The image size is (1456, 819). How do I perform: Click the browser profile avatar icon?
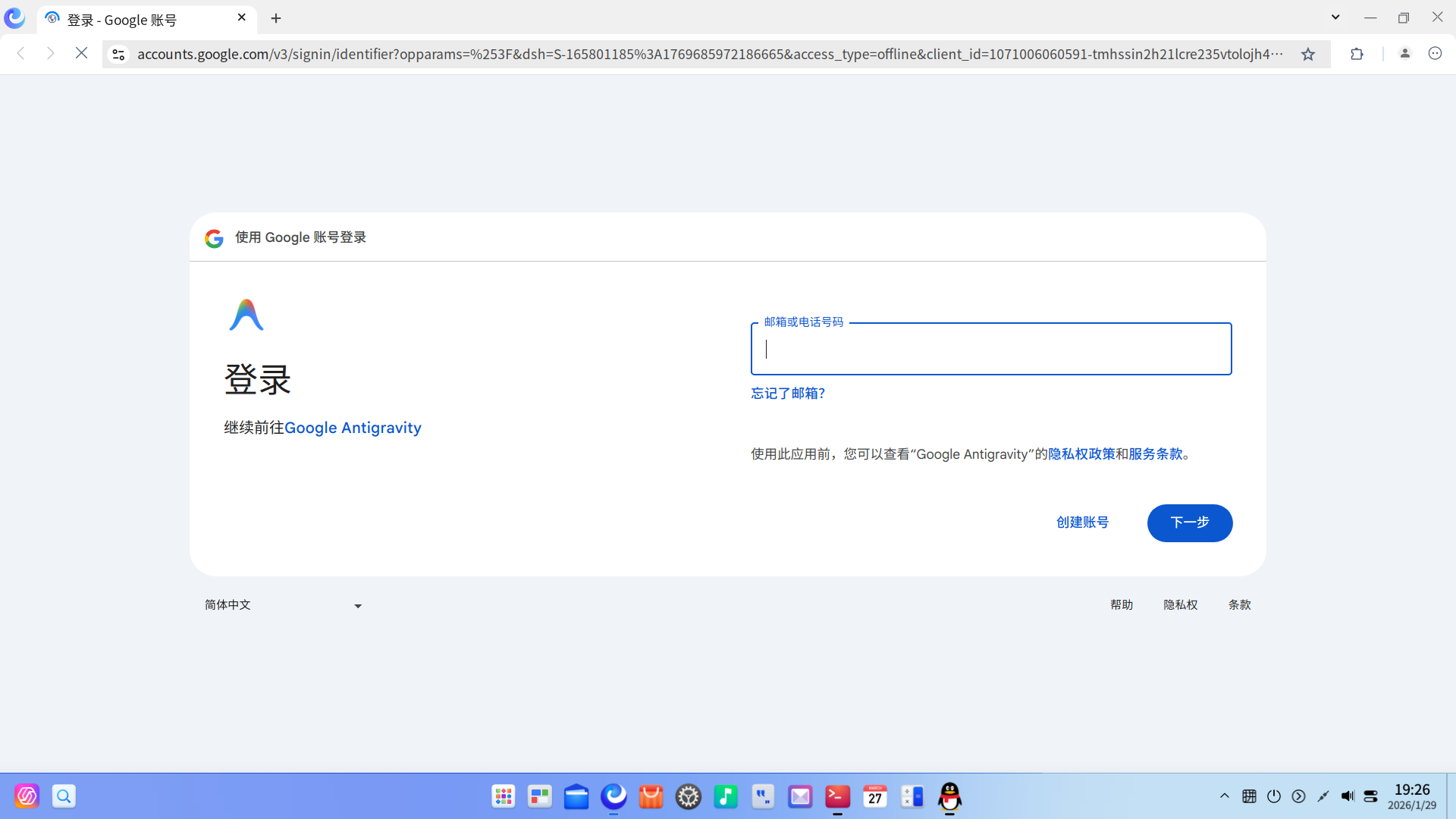1404,54
